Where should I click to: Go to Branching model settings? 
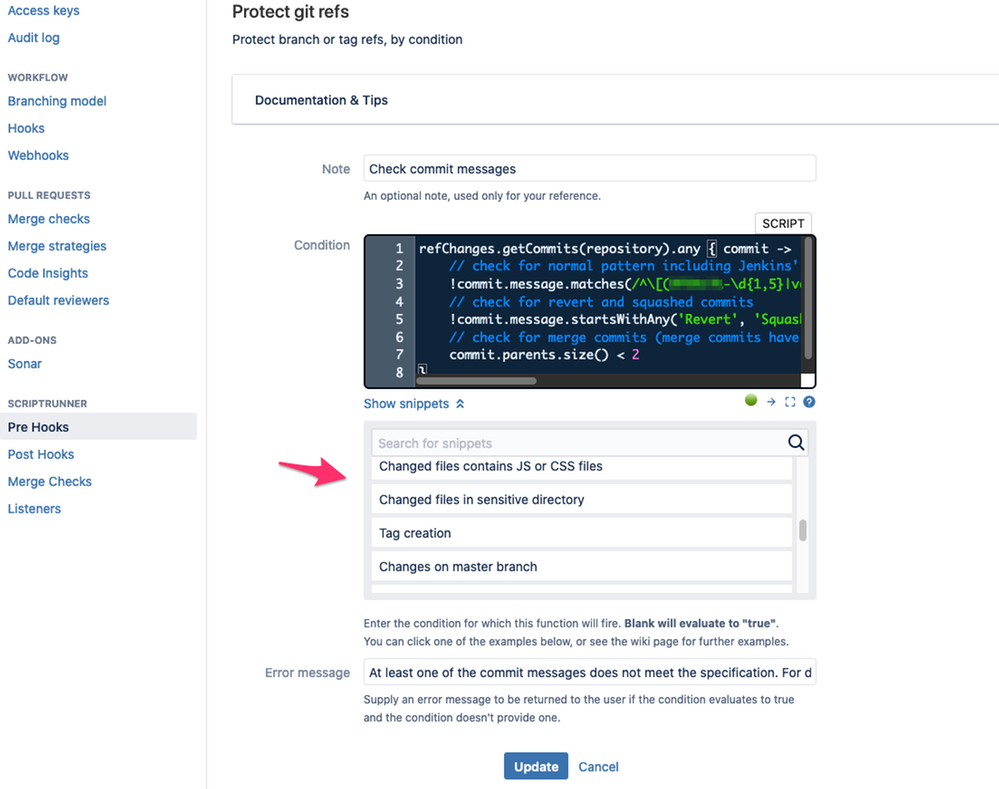tap(57, 101)
